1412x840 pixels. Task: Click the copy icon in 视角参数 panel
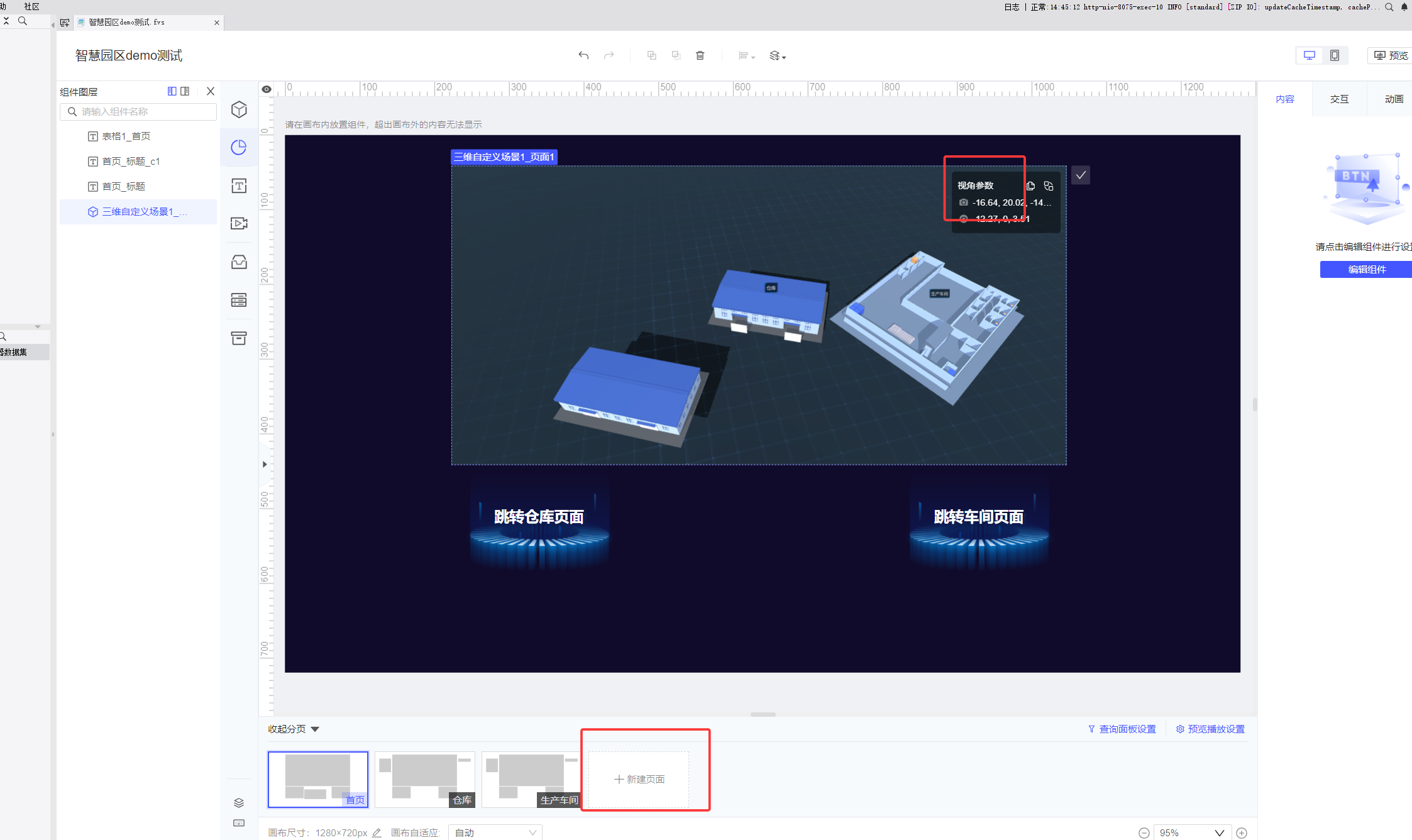pos(1030,185)
